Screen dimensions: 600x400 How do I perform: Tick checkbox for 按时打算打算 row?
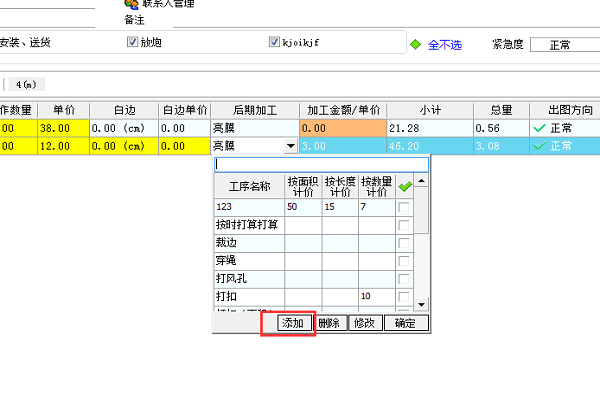403,225
